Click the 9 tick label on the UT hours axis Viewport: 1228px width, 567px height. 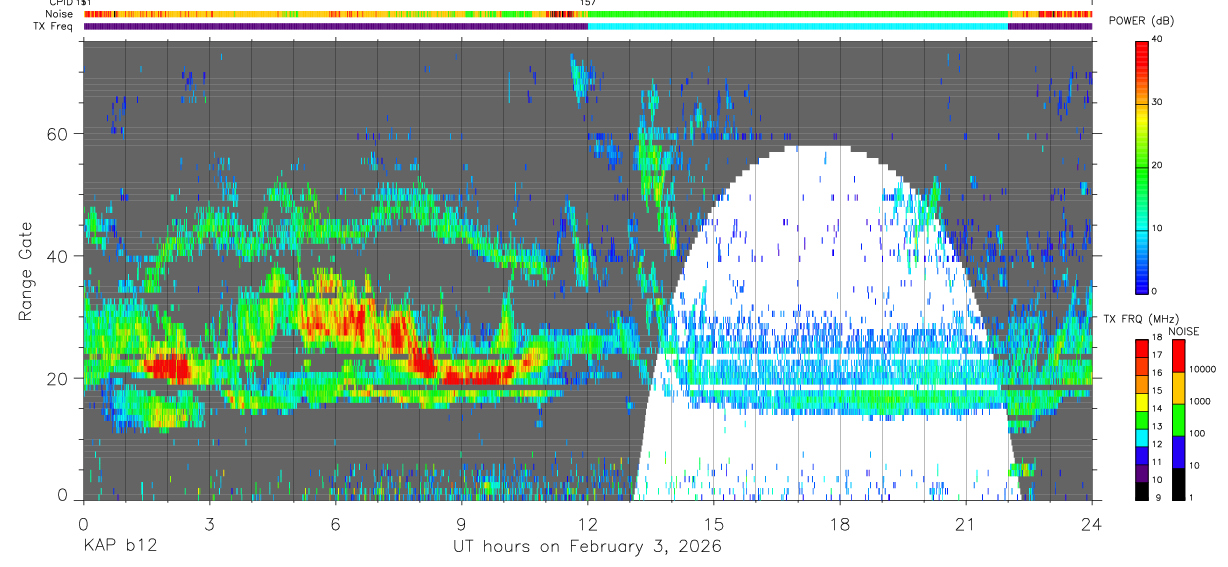point(461,524)
